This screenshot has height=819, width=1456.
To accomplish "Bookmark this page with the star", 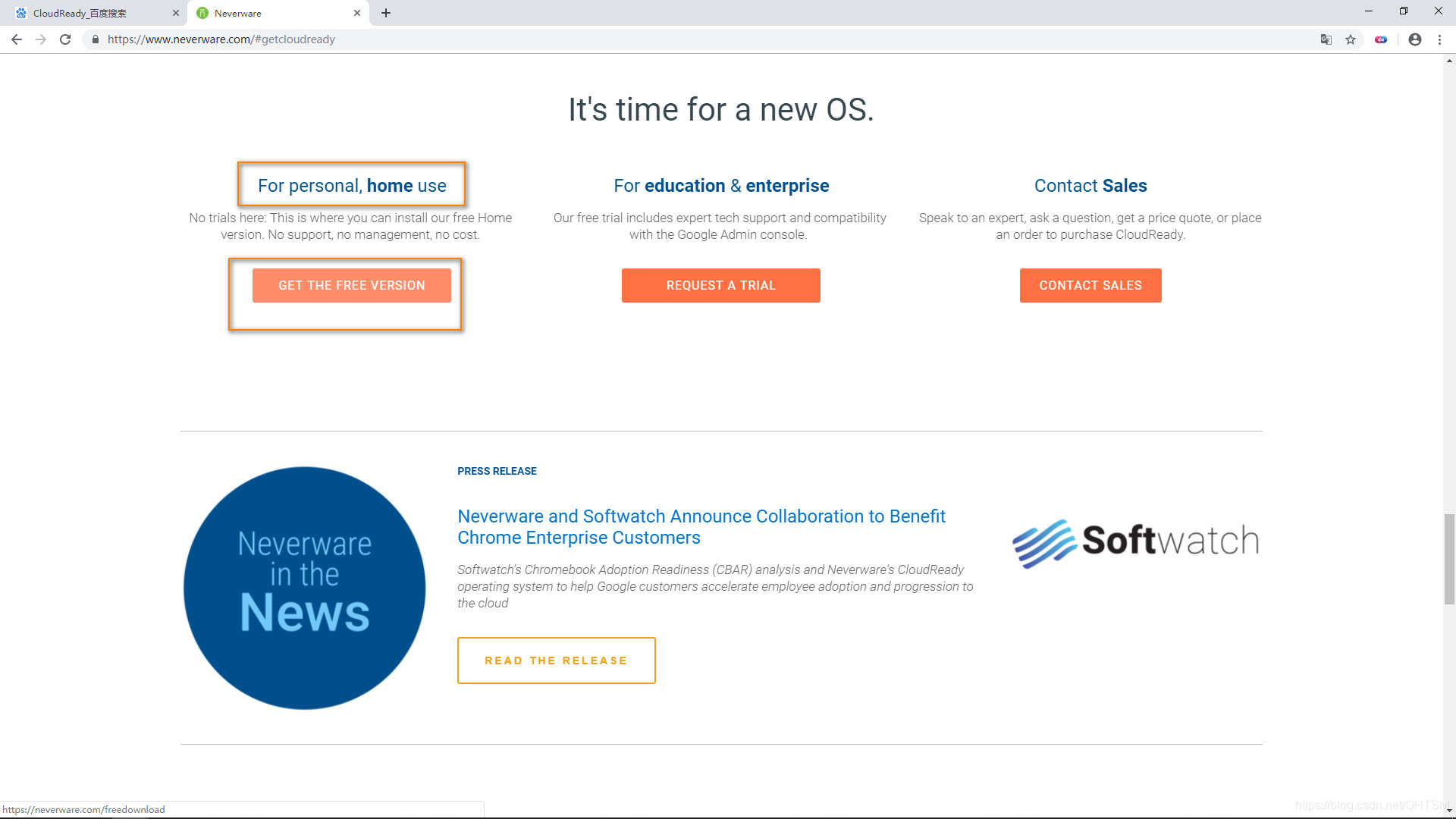I will 1351,39.
